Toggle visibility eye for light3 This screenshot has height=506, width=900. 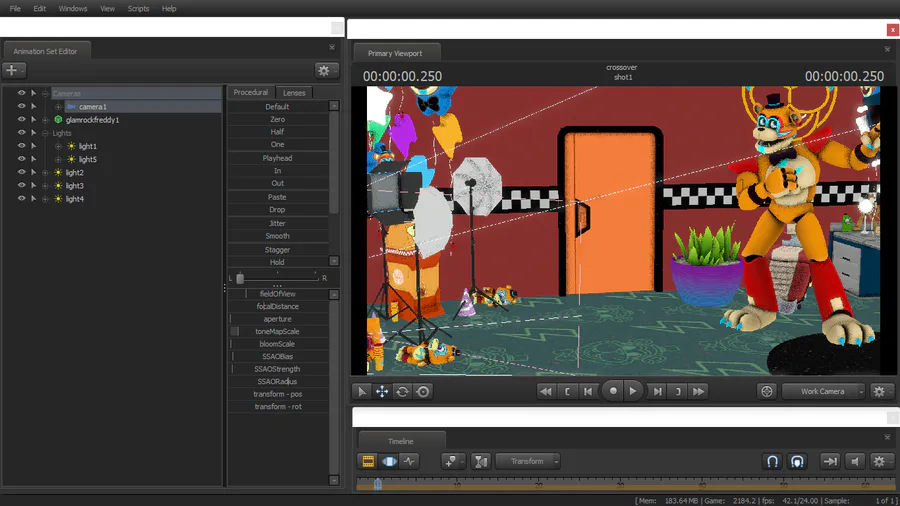(x=21, y=185)
